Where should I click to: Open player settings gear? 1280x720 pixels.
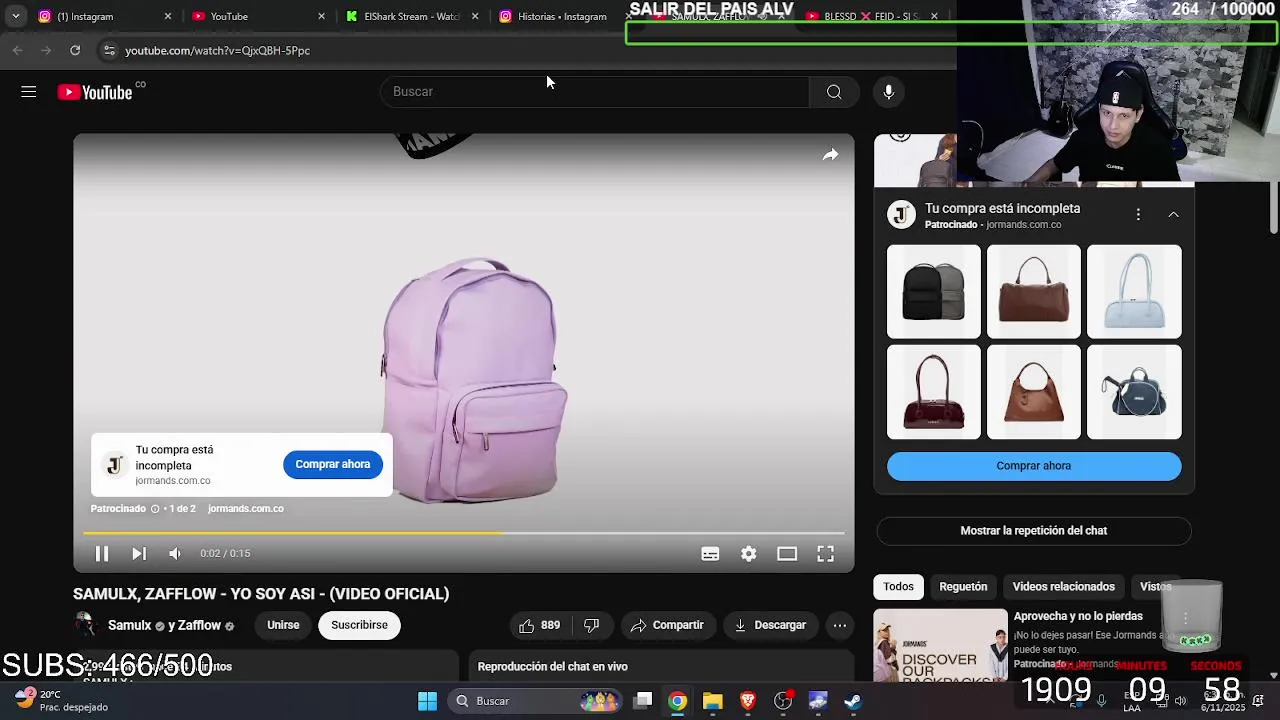point(748,554)
